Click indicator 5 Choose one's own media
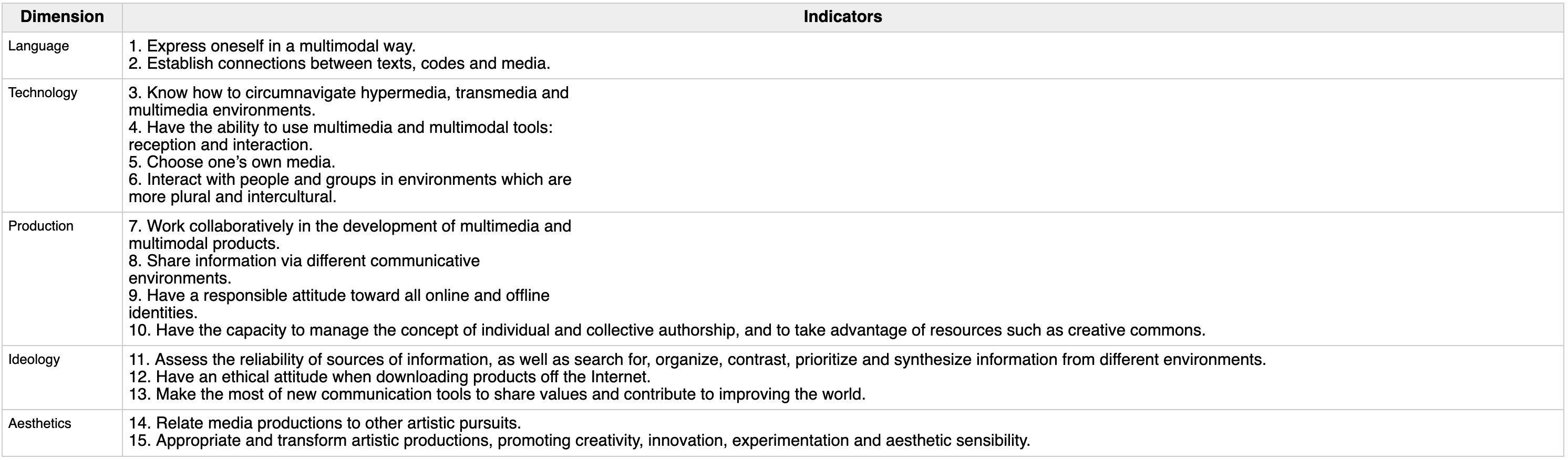Screen dimensions: 1568x460 [232, 162]
